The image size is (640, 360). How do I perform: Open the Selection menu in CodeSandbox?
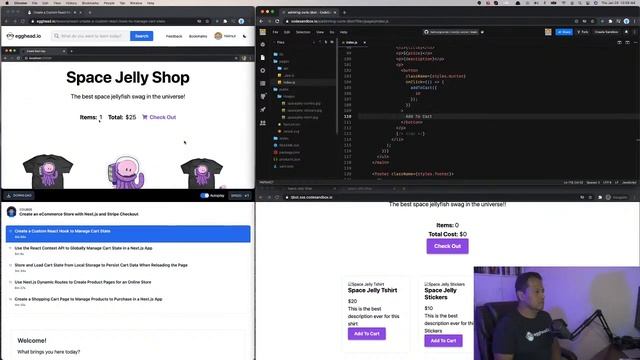coord(303,32)
